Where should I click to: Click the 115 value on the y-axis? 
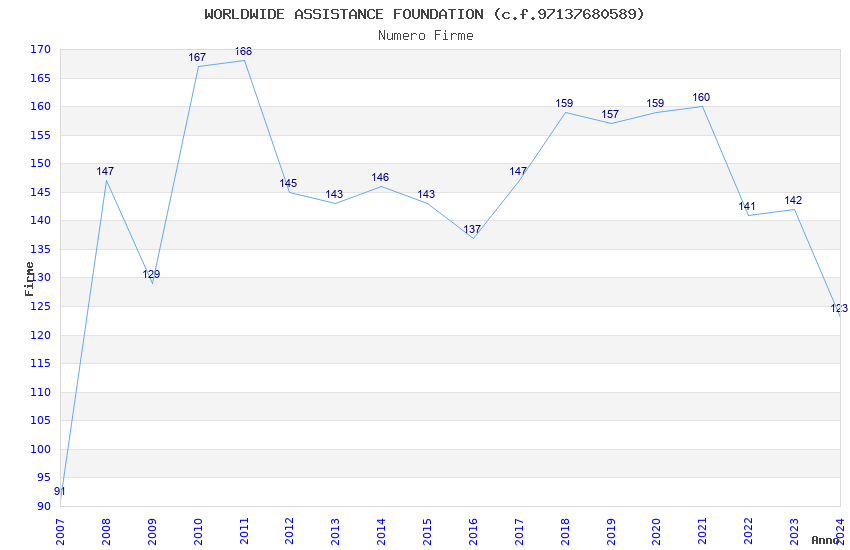click(41, 363)
